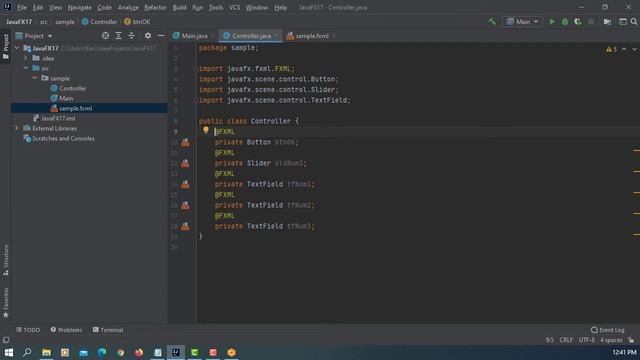This screenshot has height=360, width=640.
Task: Open the Problems tool window
Action: click(x=66, y=330)
